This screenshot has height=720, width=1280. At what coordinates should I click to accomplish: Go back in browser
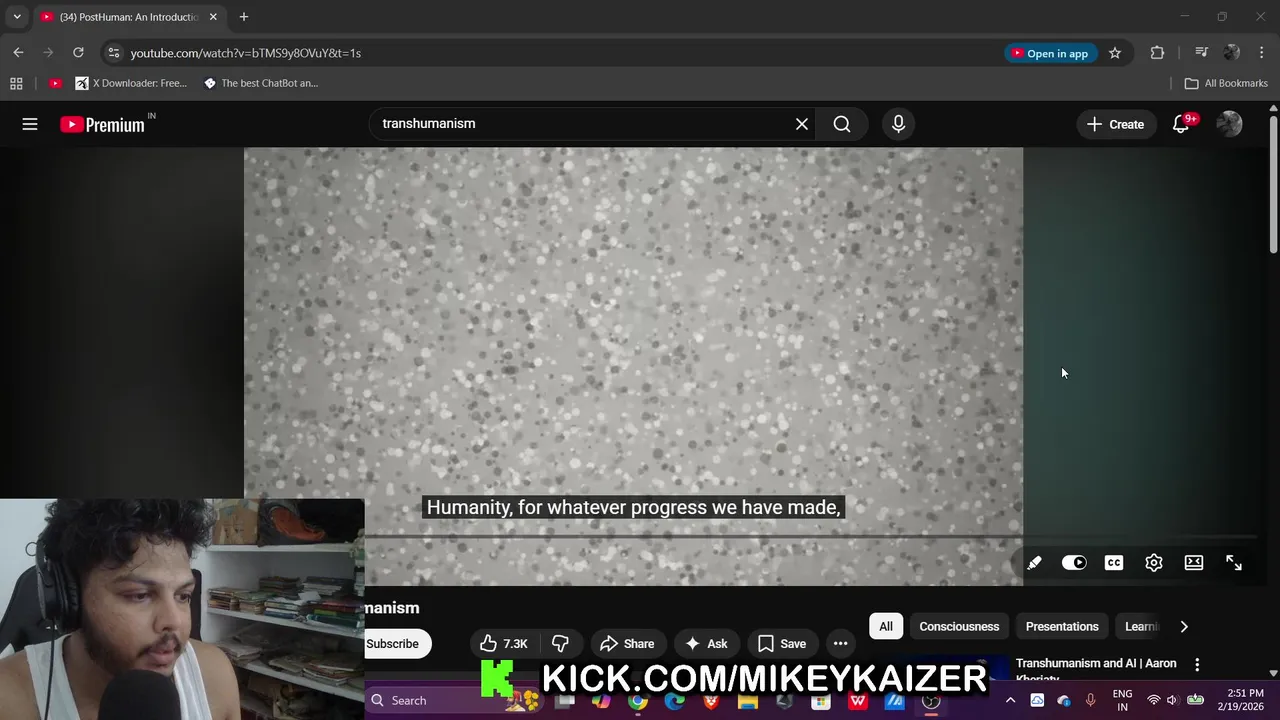(x=18, y=53)
